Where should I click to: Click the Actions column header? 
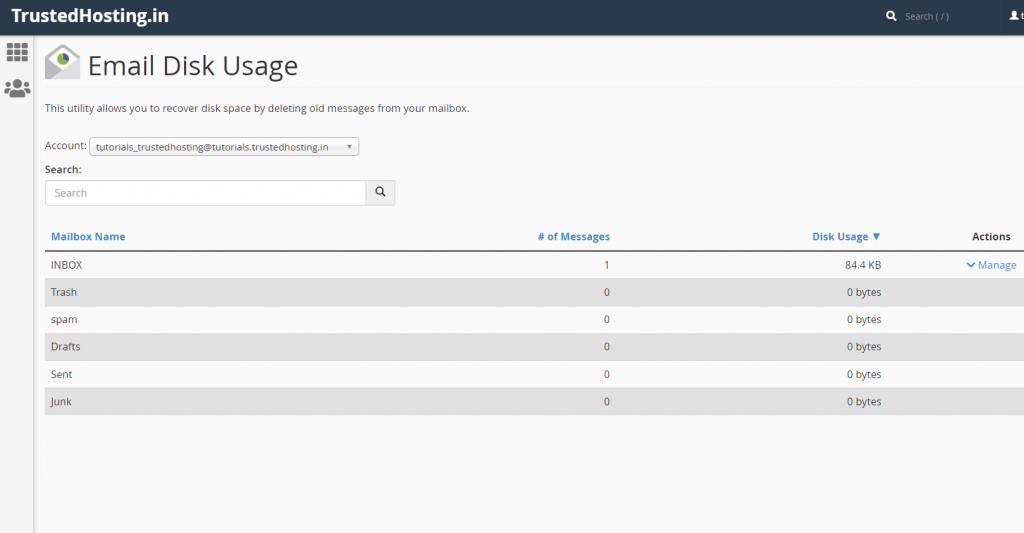tap(991, 236)
